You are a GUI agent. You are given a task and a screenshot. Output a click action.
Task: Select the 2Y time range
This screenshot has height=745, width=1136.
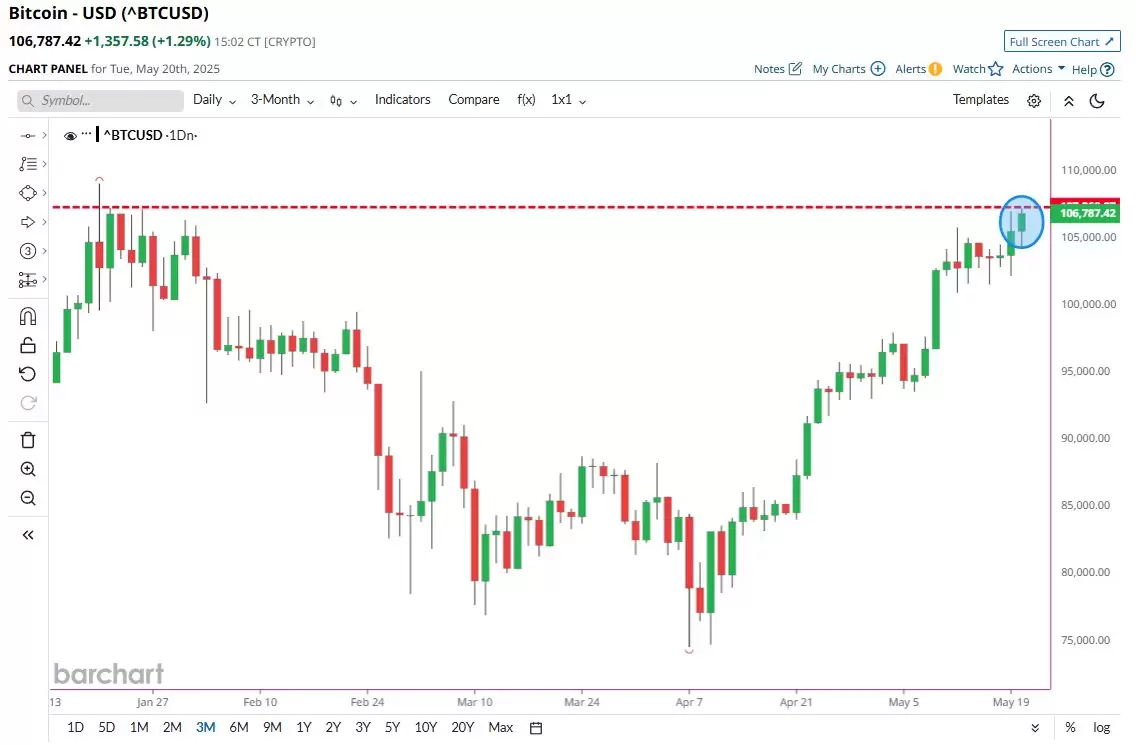[x=333, y=727]
